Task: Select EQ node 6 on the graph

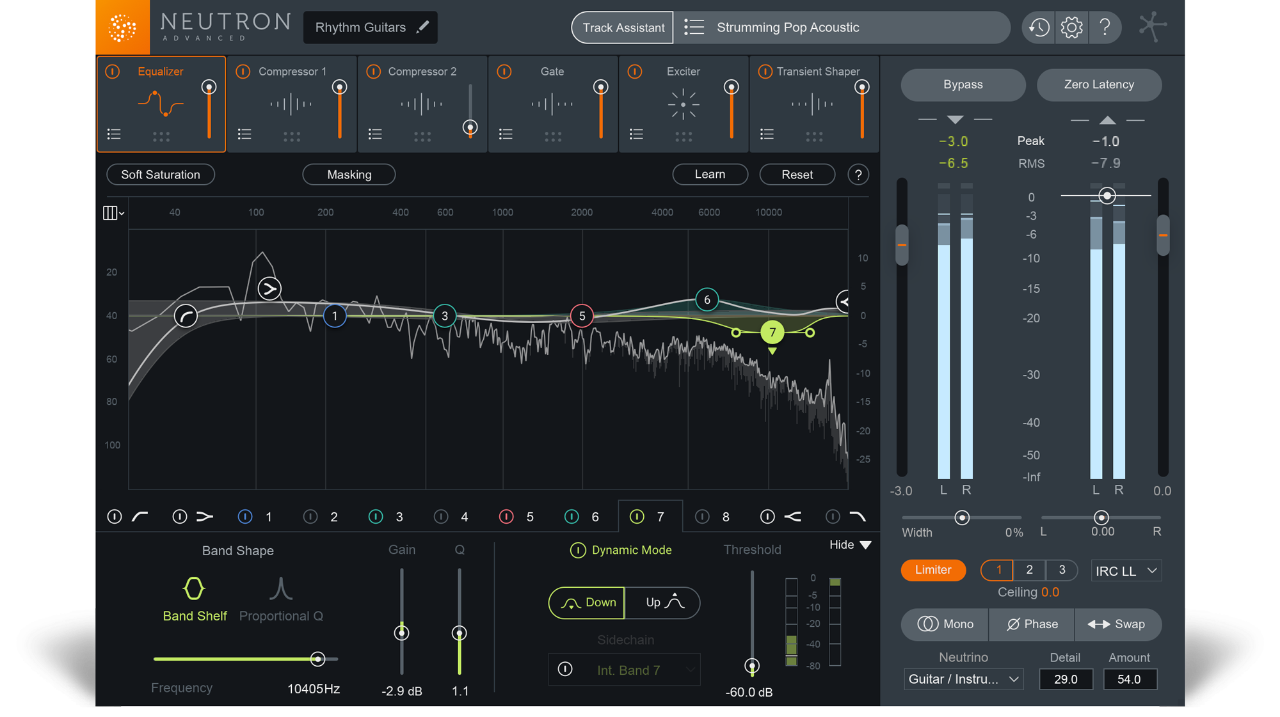Action: [707, 299]
